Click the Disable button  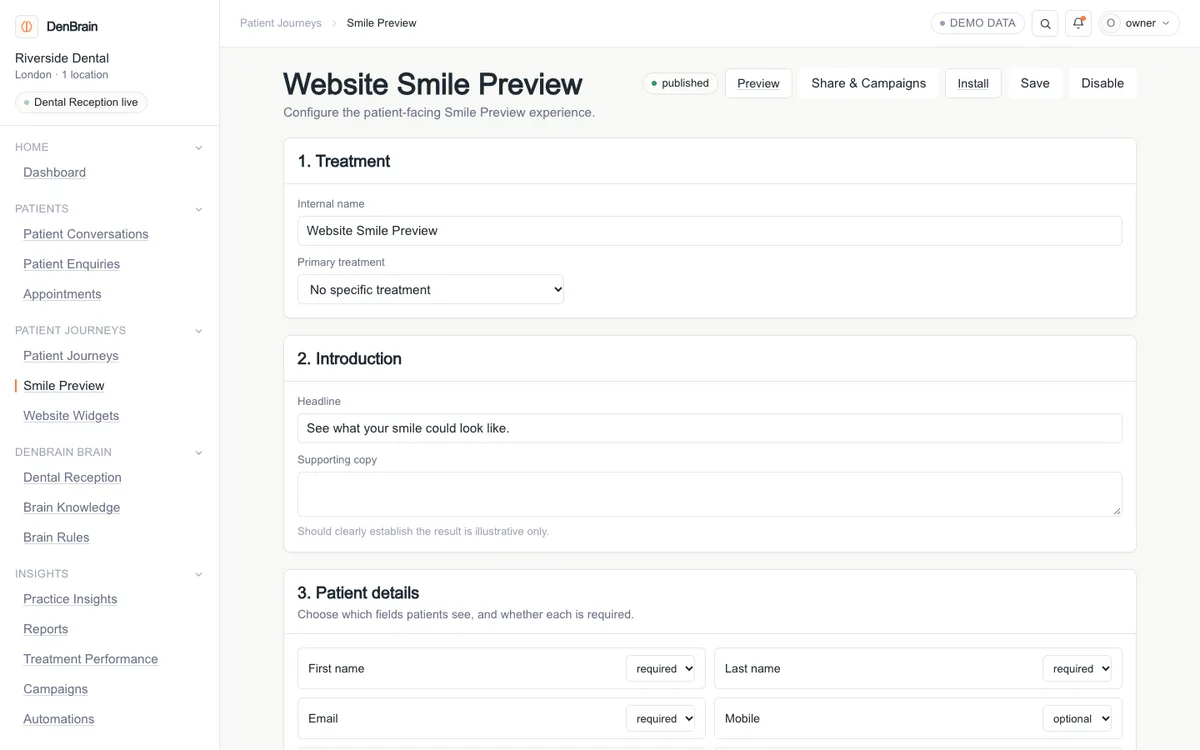(1102, 83)
